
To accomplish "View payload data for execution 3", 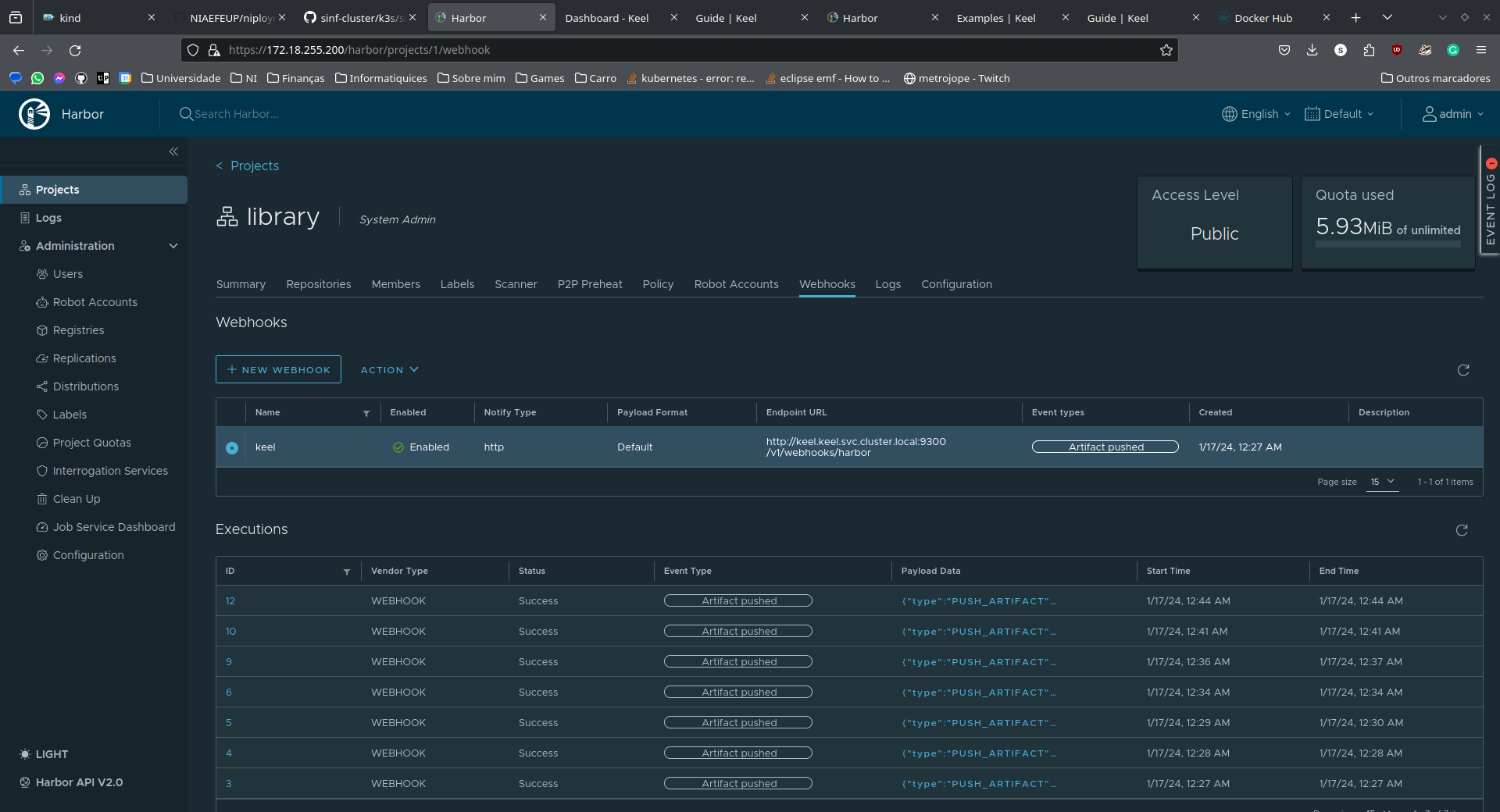I will 979,784.
